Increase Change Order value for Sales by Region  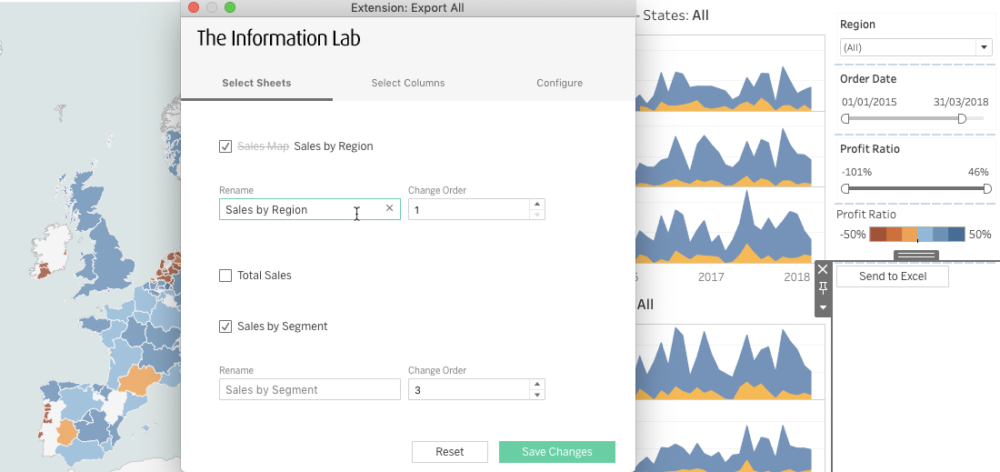click(x=537, y=205)
